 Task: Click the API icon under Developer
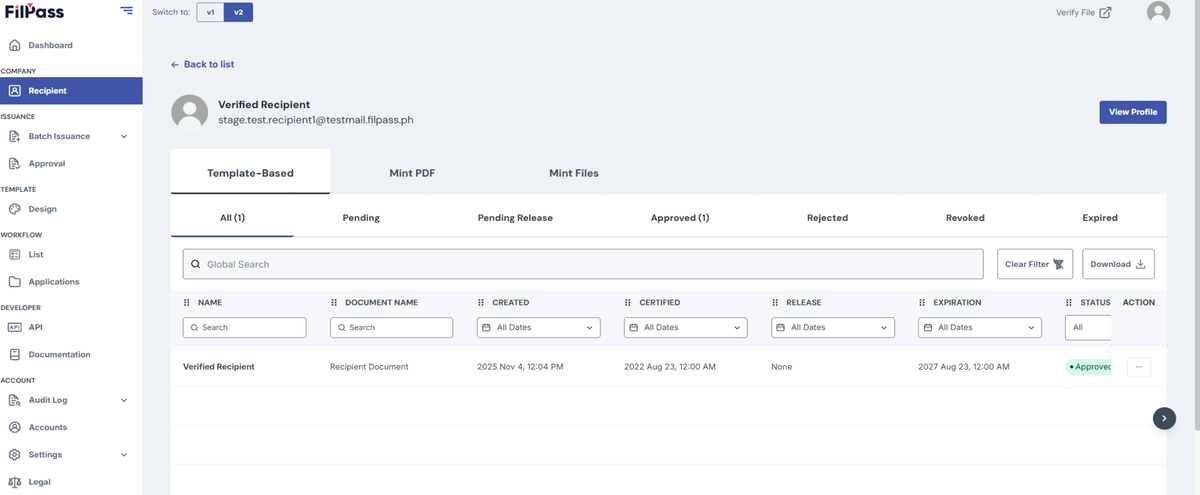coord(15,327)
